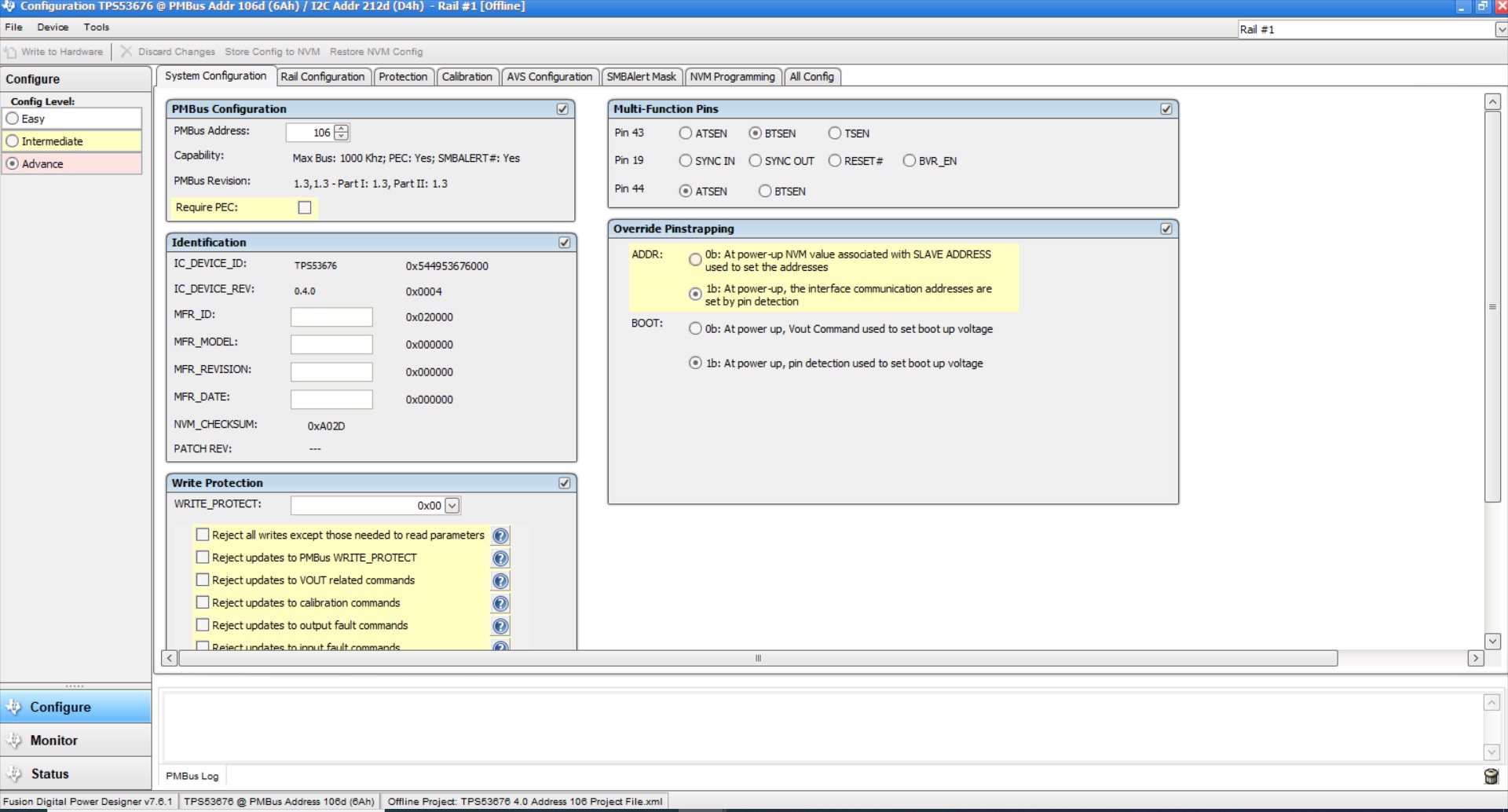Open the WRITE_PROTECT dropdown

[x=452, y=505]
